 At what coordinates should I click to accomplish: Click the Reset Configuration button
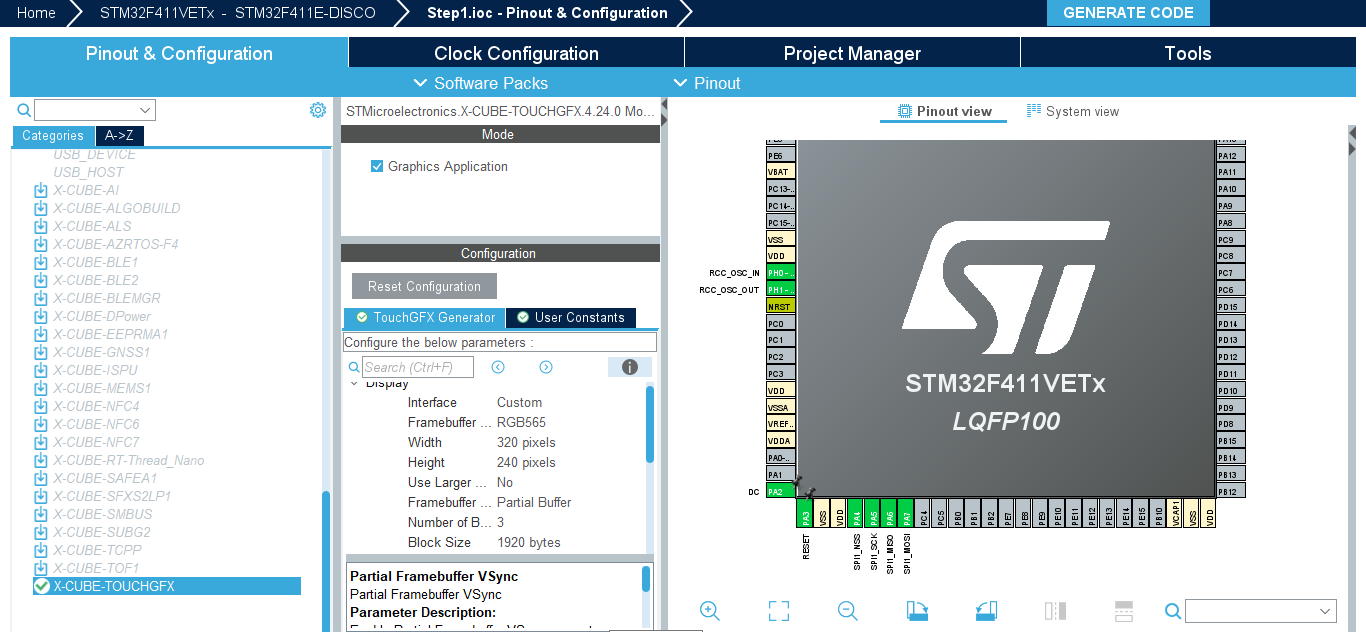pyautogui.click(x=424, y=286)
